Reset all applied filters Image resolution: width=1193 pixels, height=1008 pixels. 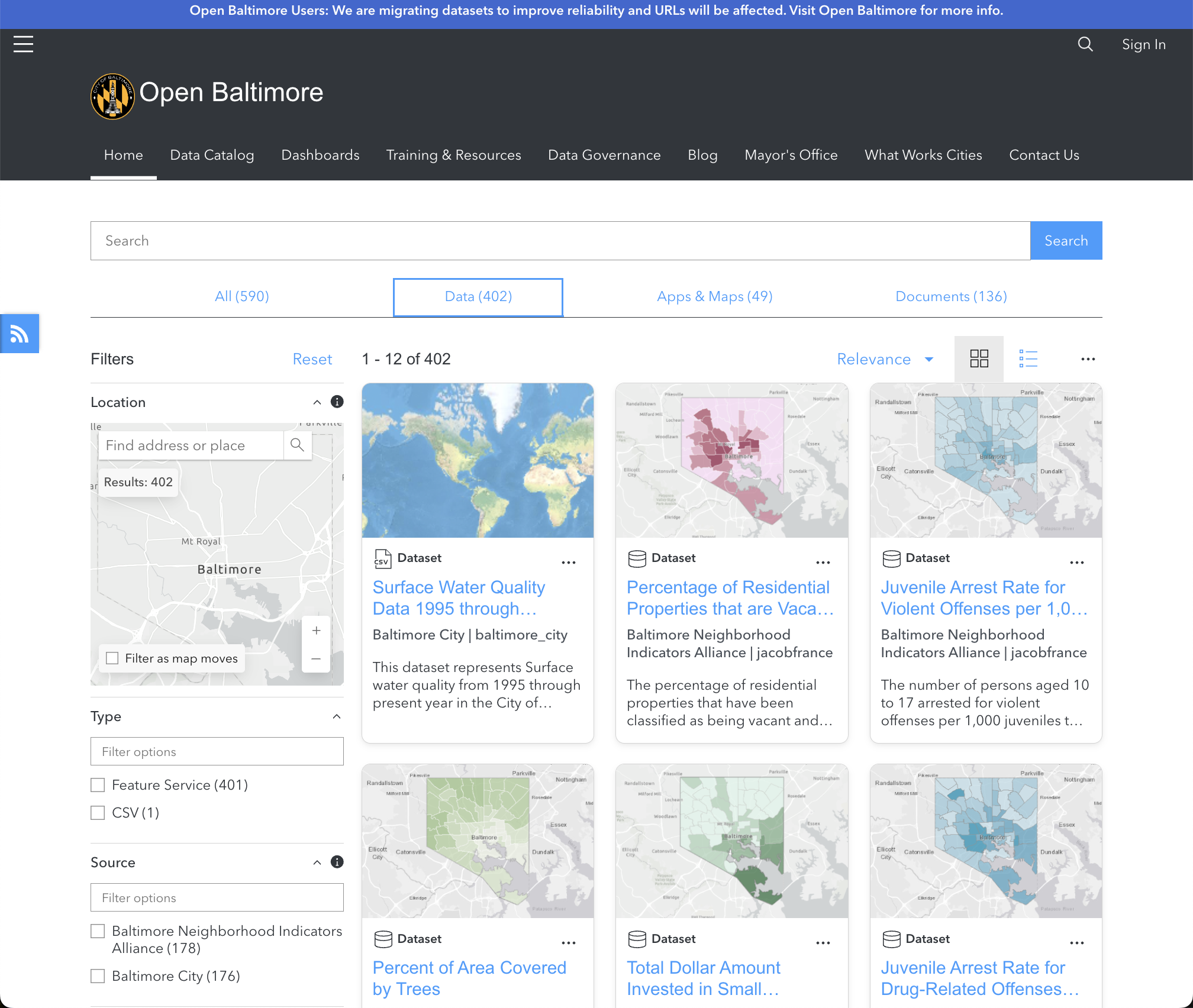pos(312,359)
